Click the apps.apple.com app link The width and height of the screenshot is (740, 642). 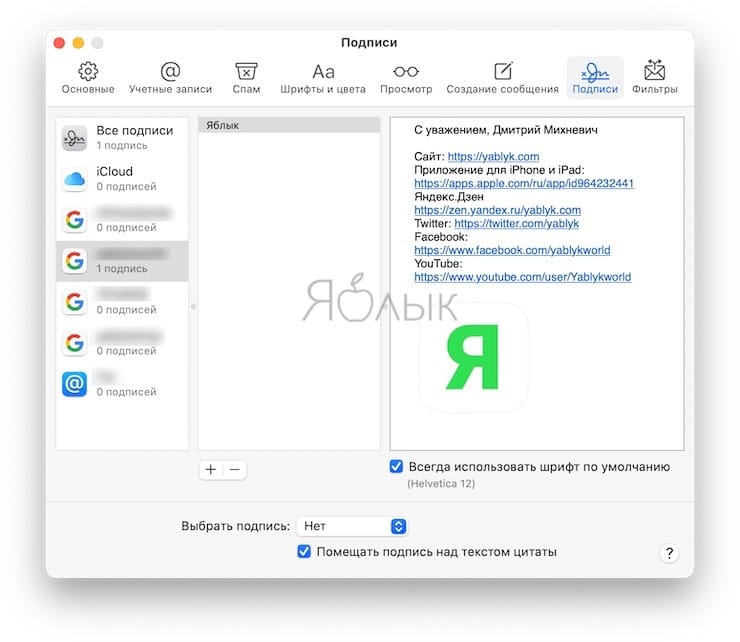pos(524,183)
